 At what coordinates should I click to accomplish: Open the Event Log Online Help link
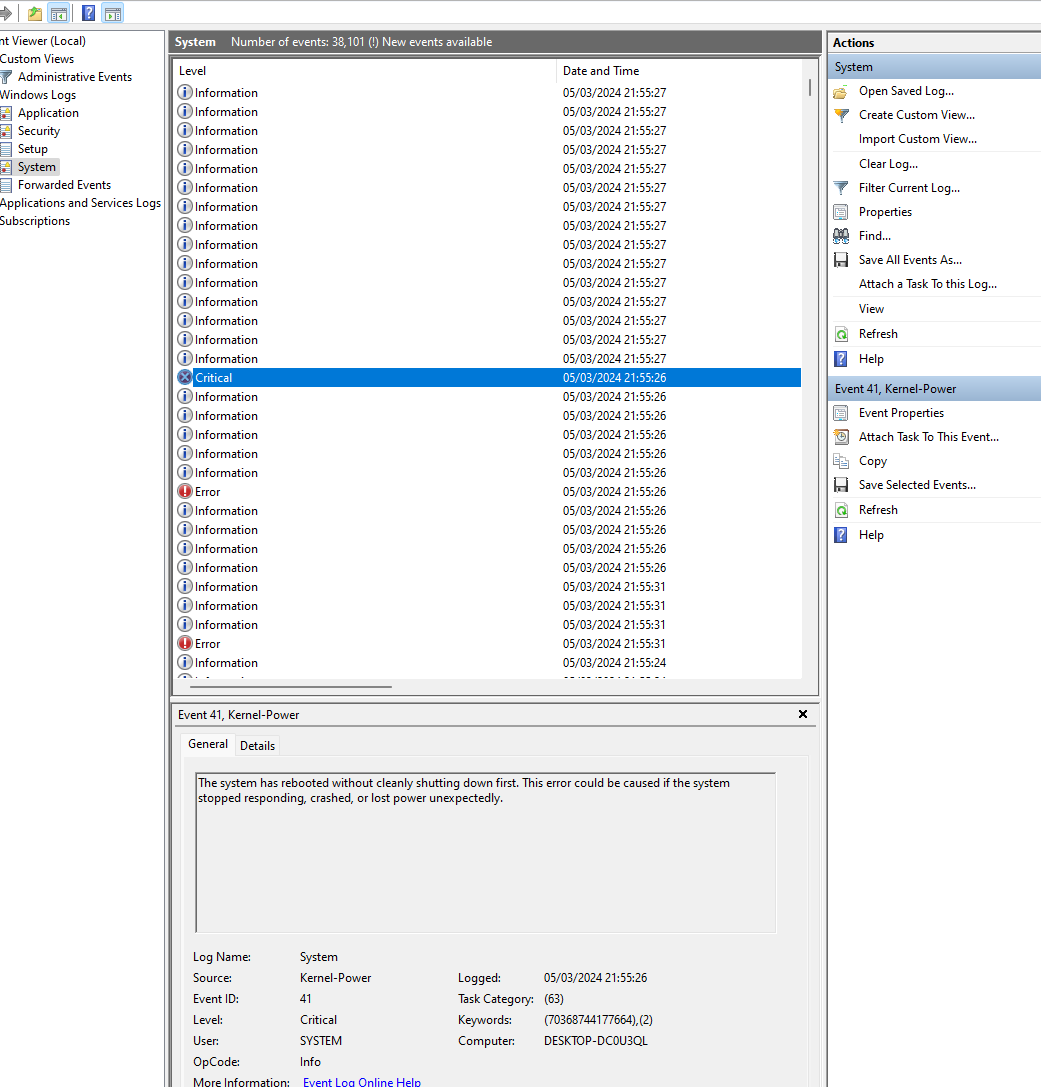pyautogui.click(x=361, y=1081)
